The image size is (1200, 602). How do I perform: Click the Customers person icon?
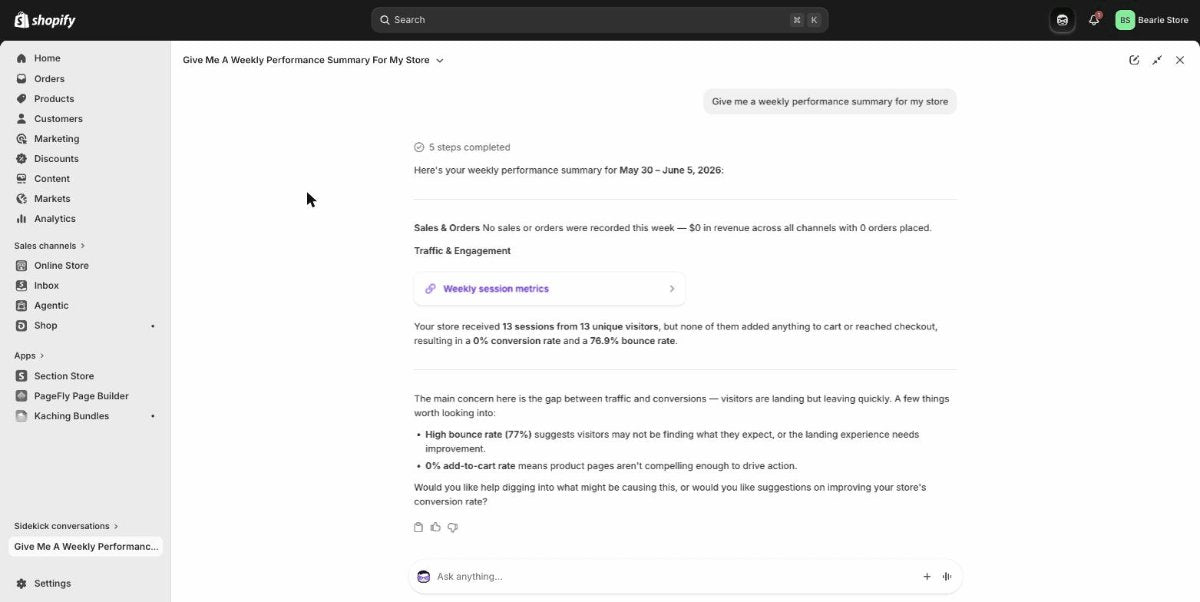click(x=21, y=118)
